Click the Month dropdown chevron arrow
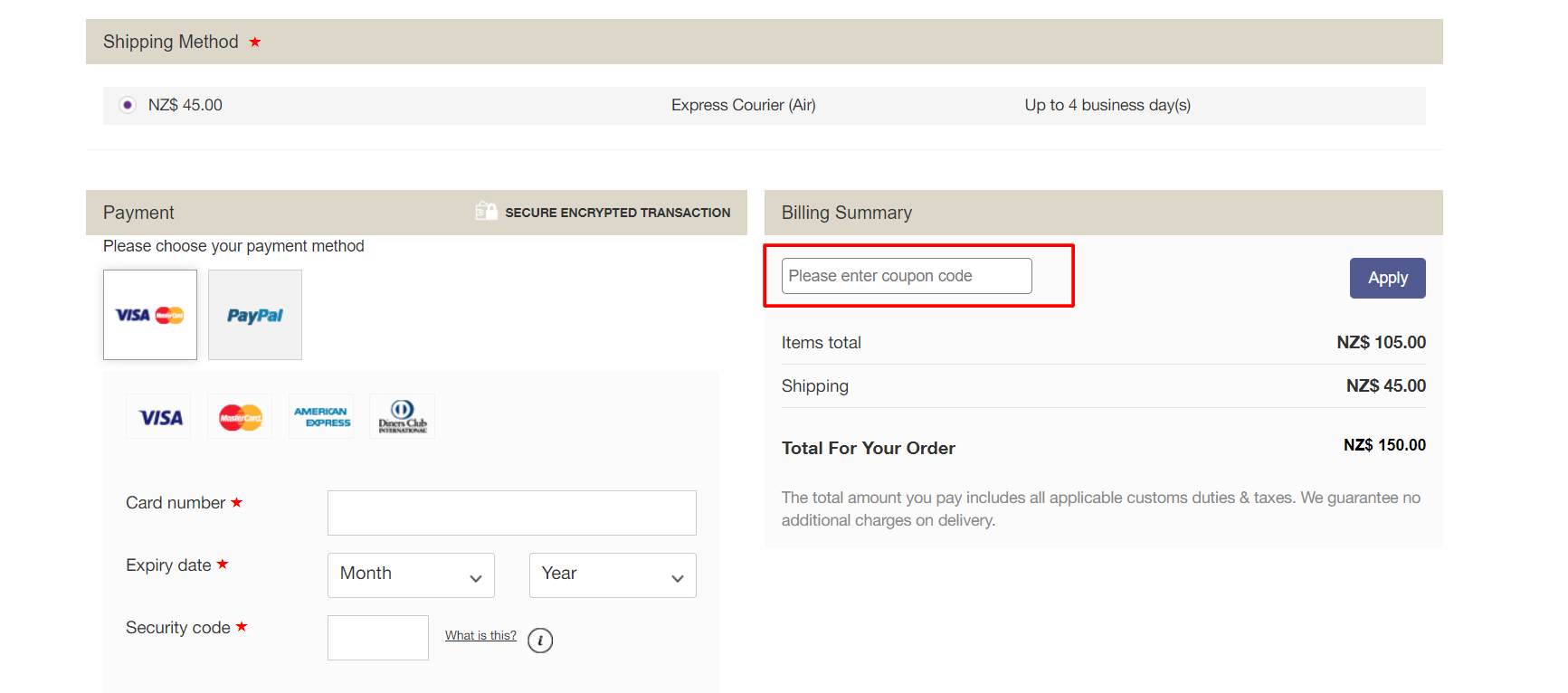Viewport: 1568px width, 693px height. (476, 579)
